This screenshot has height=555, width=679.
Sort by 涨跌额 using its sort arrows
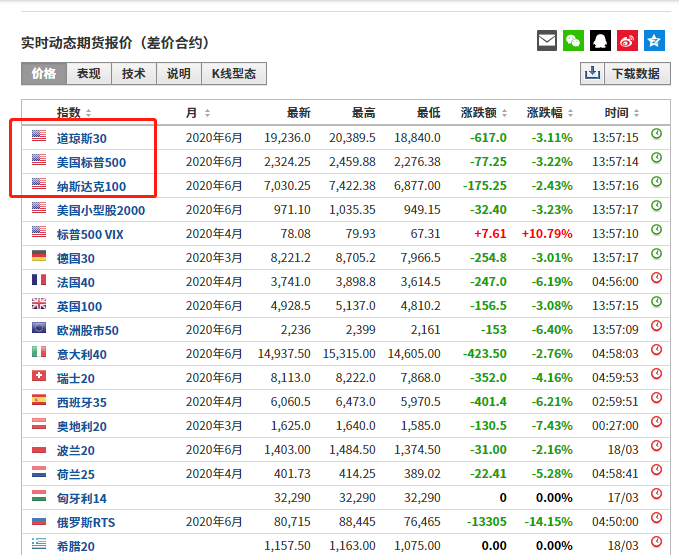504,113
